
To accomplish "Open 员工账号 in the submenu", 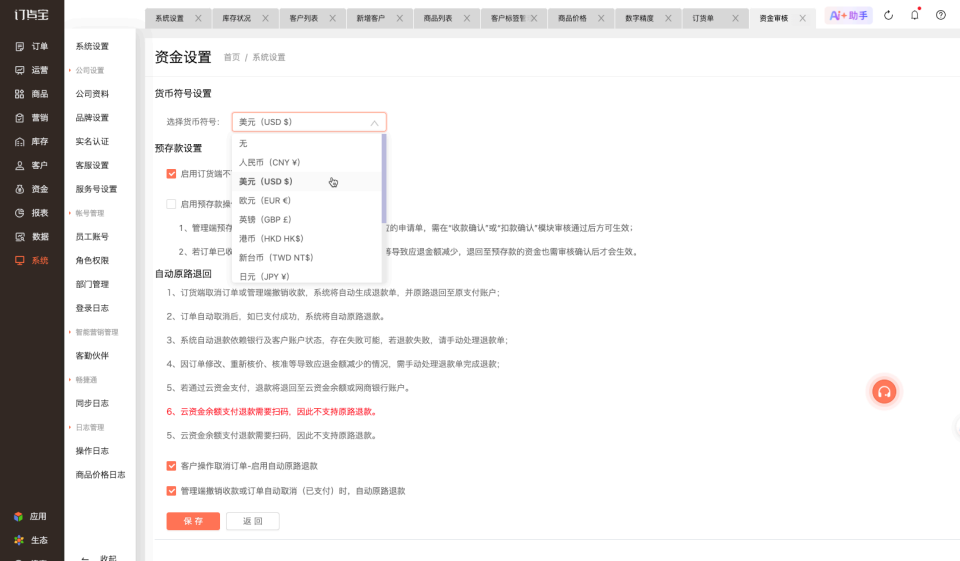I will click(92, 236).
